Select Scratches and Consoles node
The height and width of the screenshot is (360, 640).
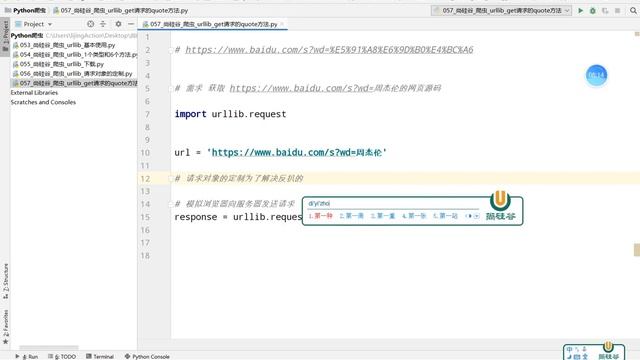[x=43, y=102]
